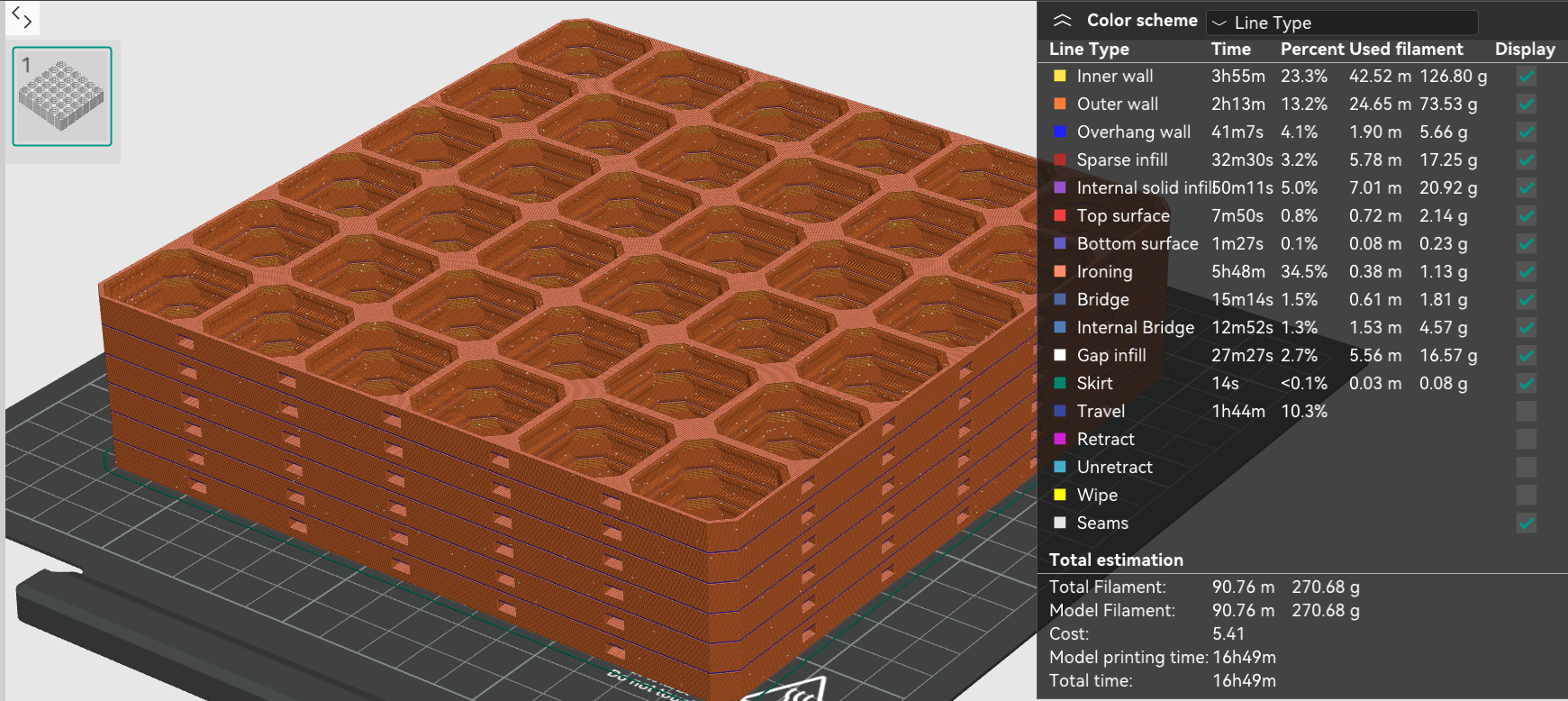The width and height of the screenshot is (1568, 701).
Task: Toggle Bridge display checkbox
Action: pyautogui.click(x=1526, y=300)
